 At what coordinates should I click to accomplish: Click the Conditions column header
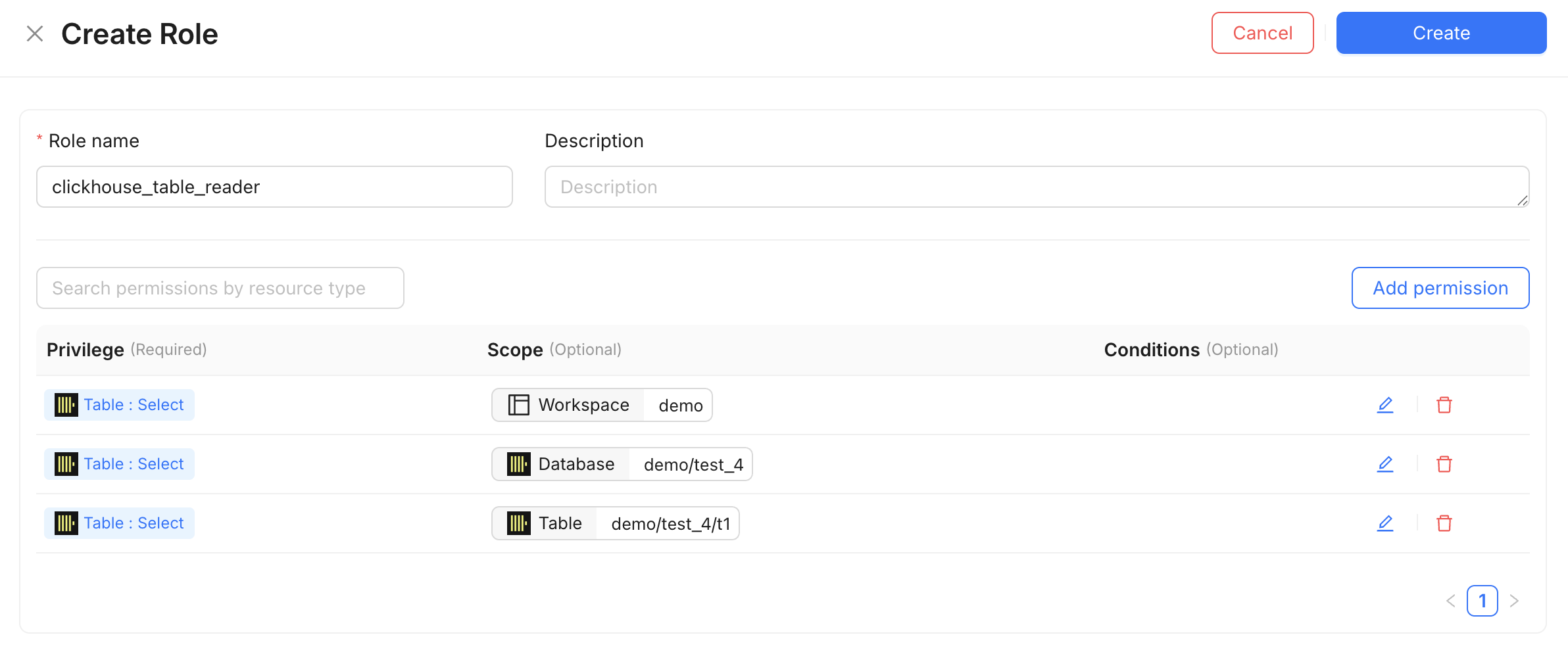coord(1152,350)
